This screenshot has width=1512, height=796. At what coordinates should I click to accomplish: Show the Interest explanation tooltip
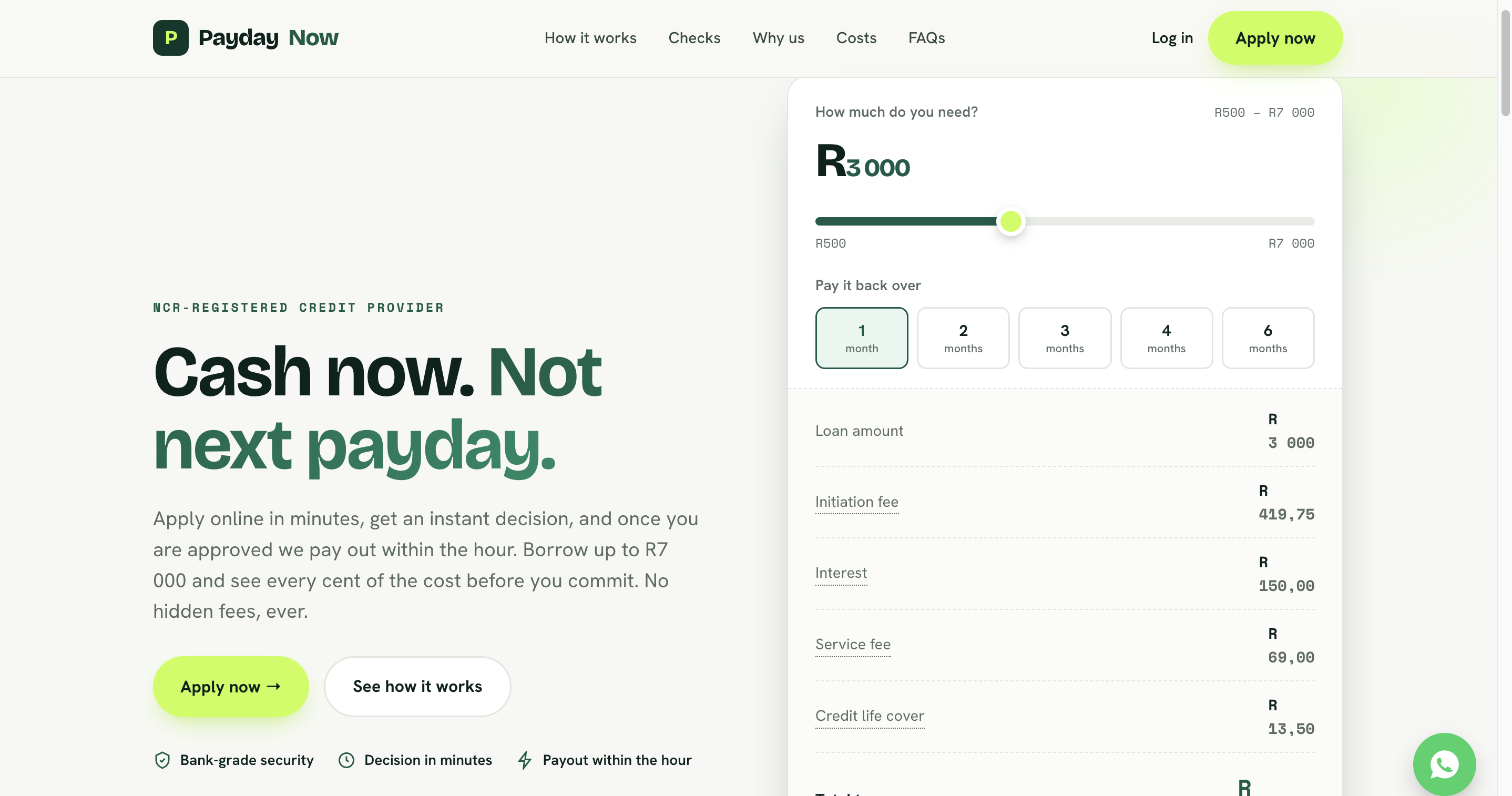[841, 573]
